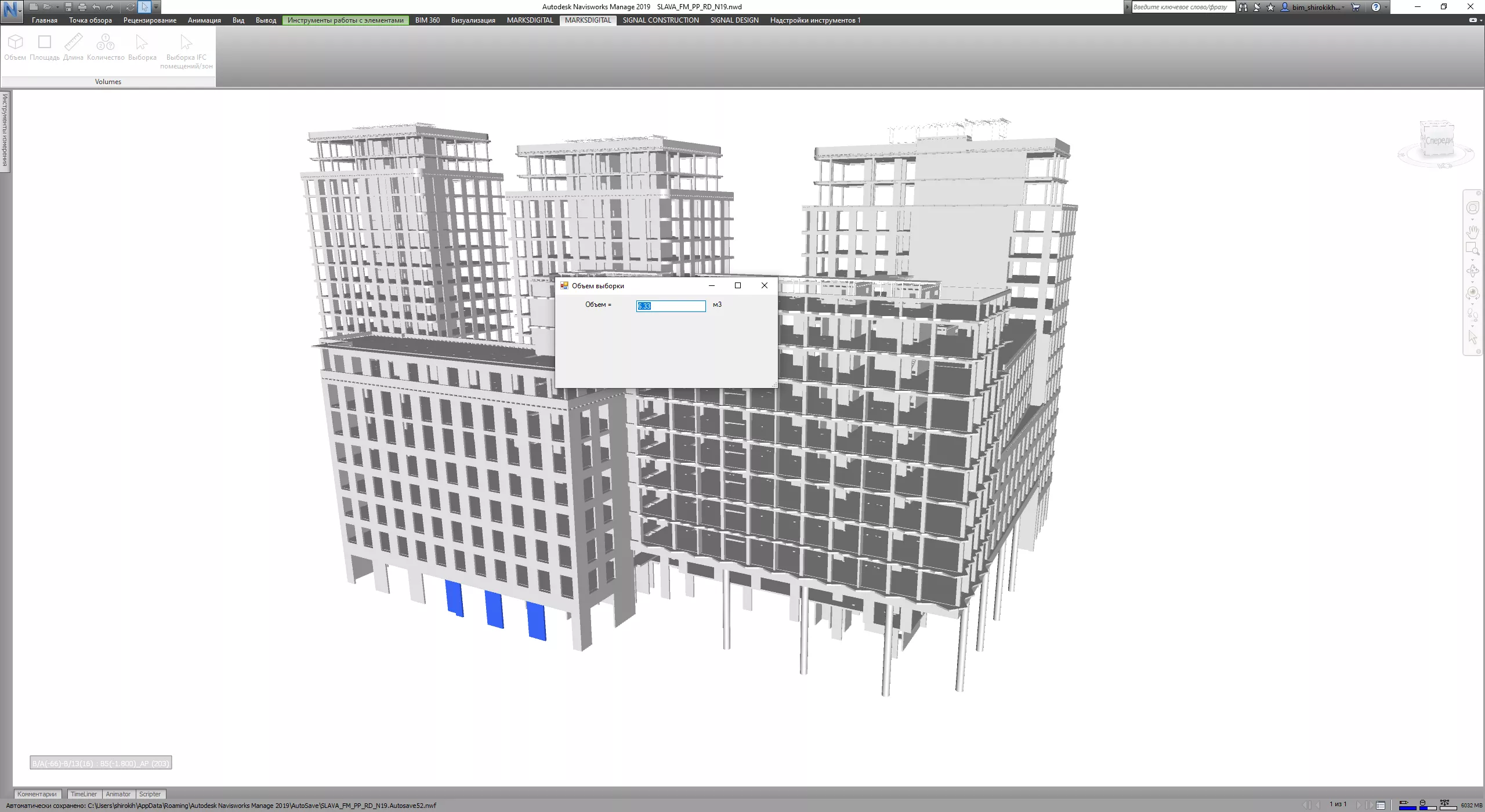The width and height of the screenshot is (1485, 812).
Task: Click the Объем value input field
Action: click(x=671, y=306)
